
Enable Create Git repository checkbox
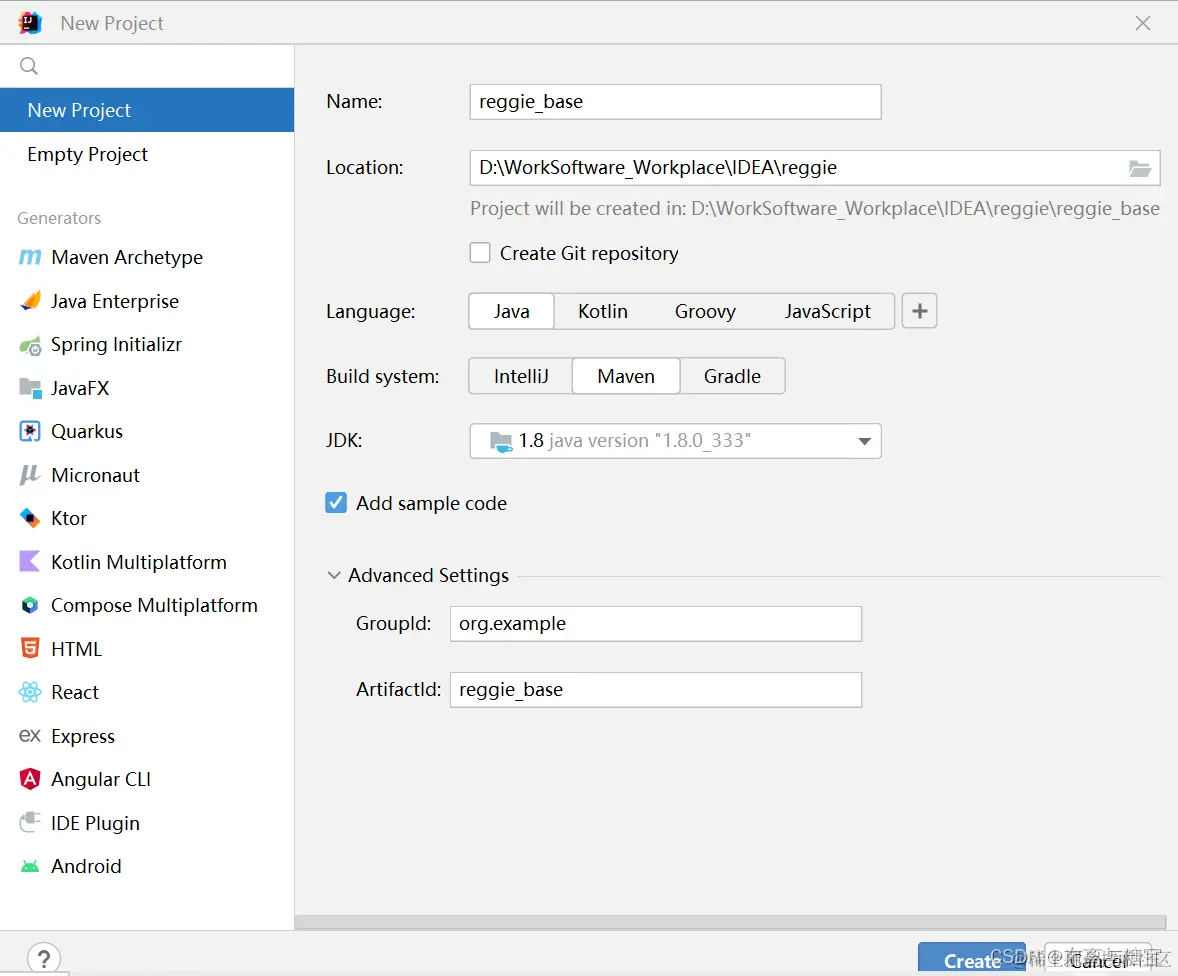(x=480, y=253)
